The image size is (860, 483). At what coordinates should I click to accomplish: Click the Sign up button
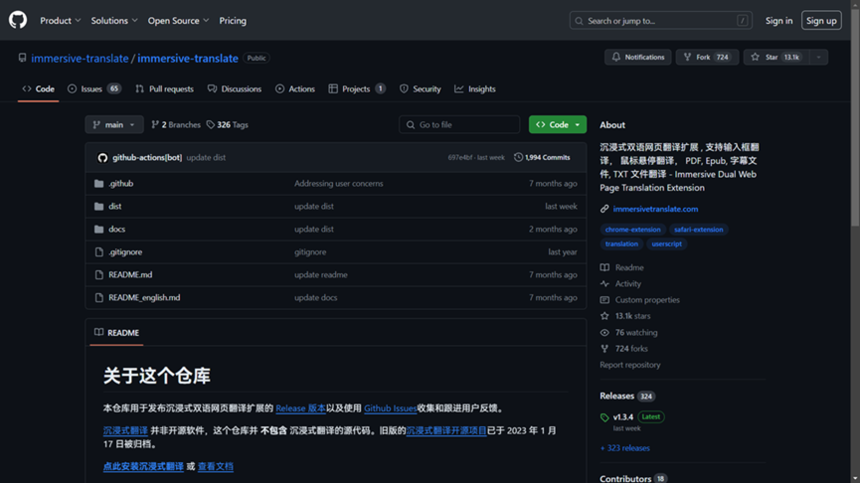click(x=821, y=21)
